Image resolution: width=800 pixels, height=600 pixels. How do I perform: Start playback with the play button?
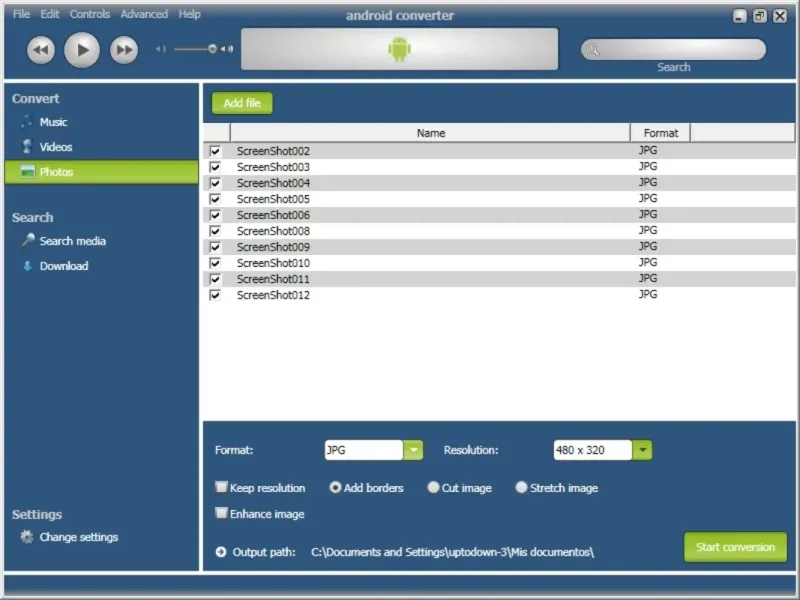coord(82,50)
